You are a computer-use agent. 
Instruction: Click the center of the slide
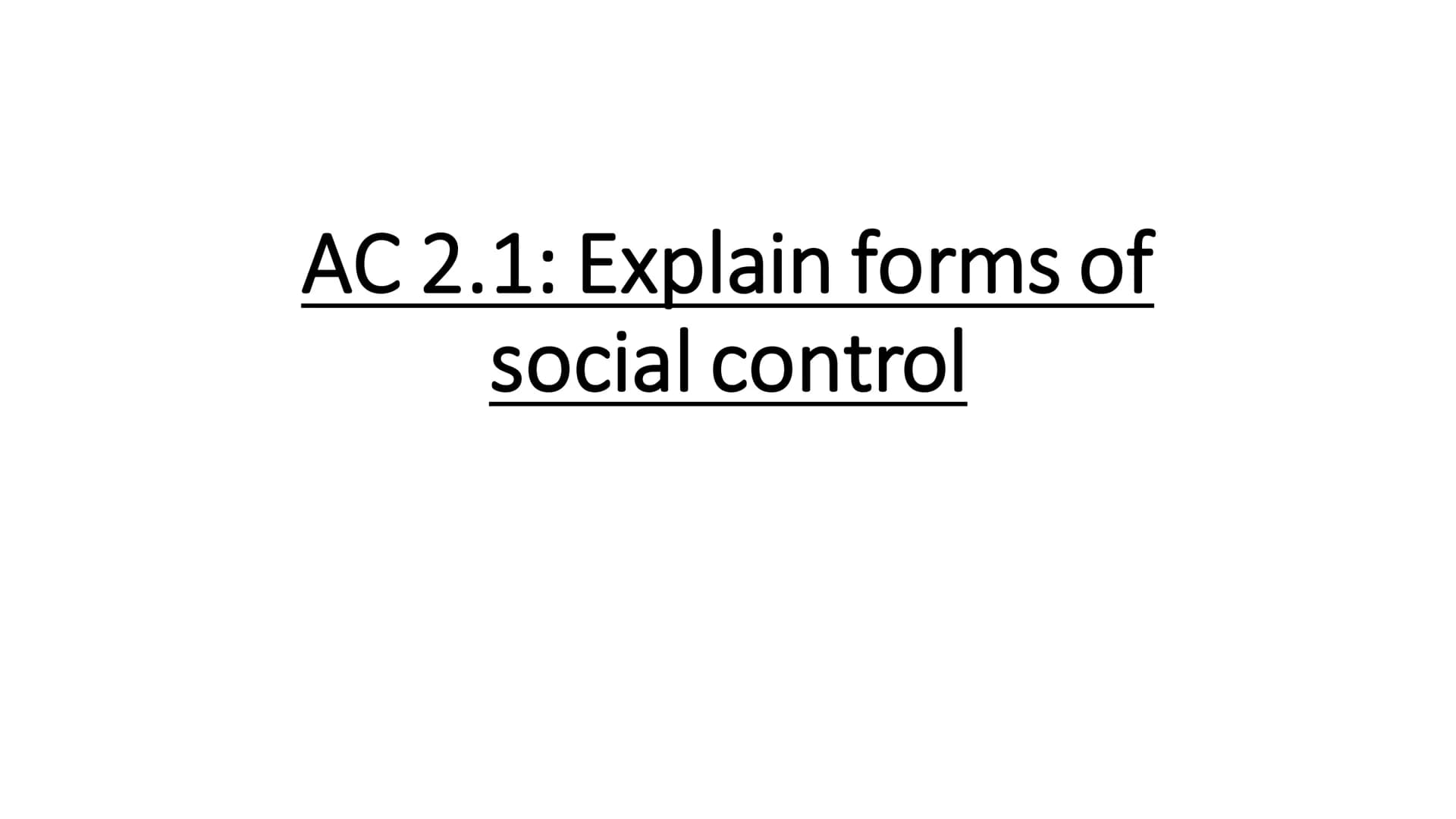pos(728,410)
